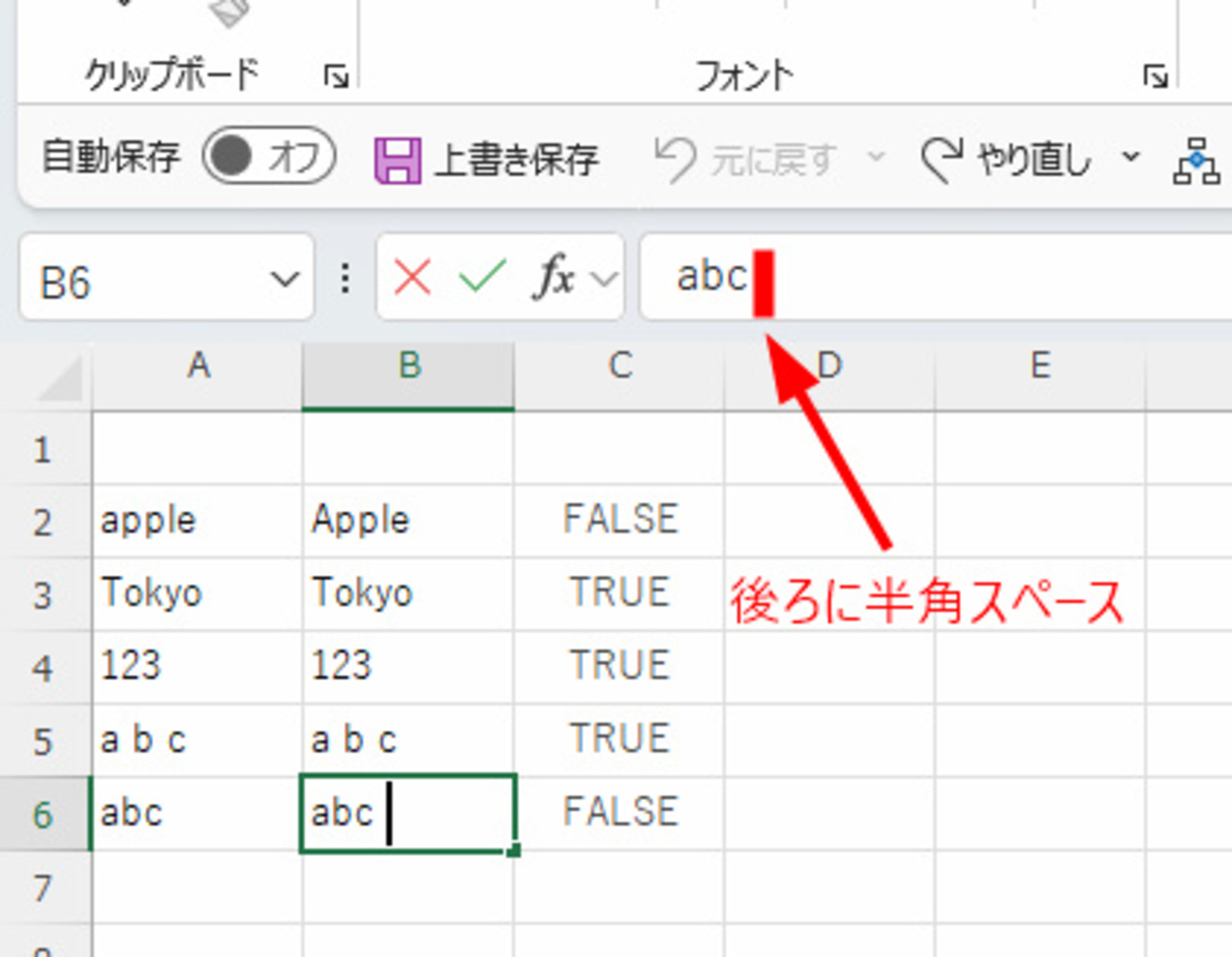
Task: Open the クリップボード dialog launcher
Action: (x=336, y=77)
